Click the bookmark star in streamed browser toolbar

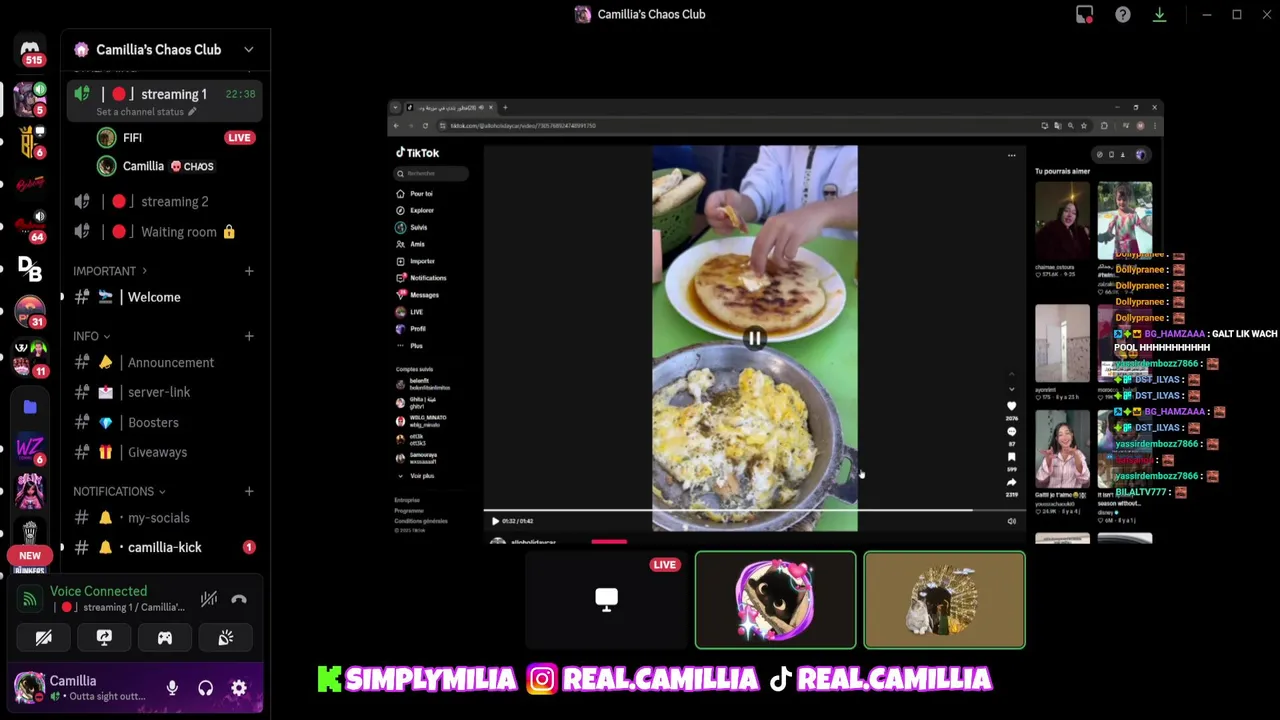[x=1083, y=126]
